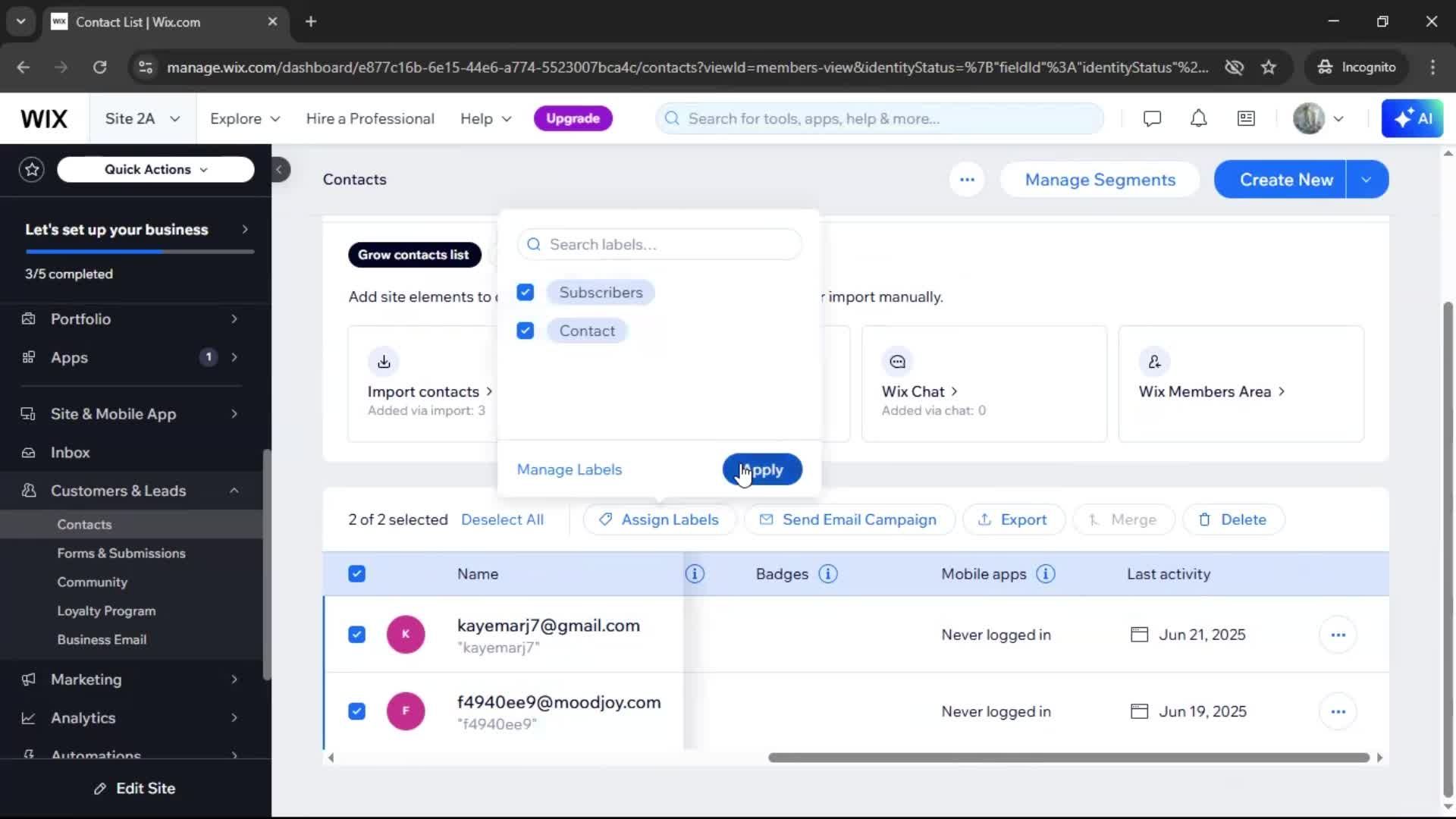Image resolution: width=1456 pixels, height=819 pixels.
Task: Deselect the f4940ee9@moodjoy.com contact checkbox
Action: point(356,711)
